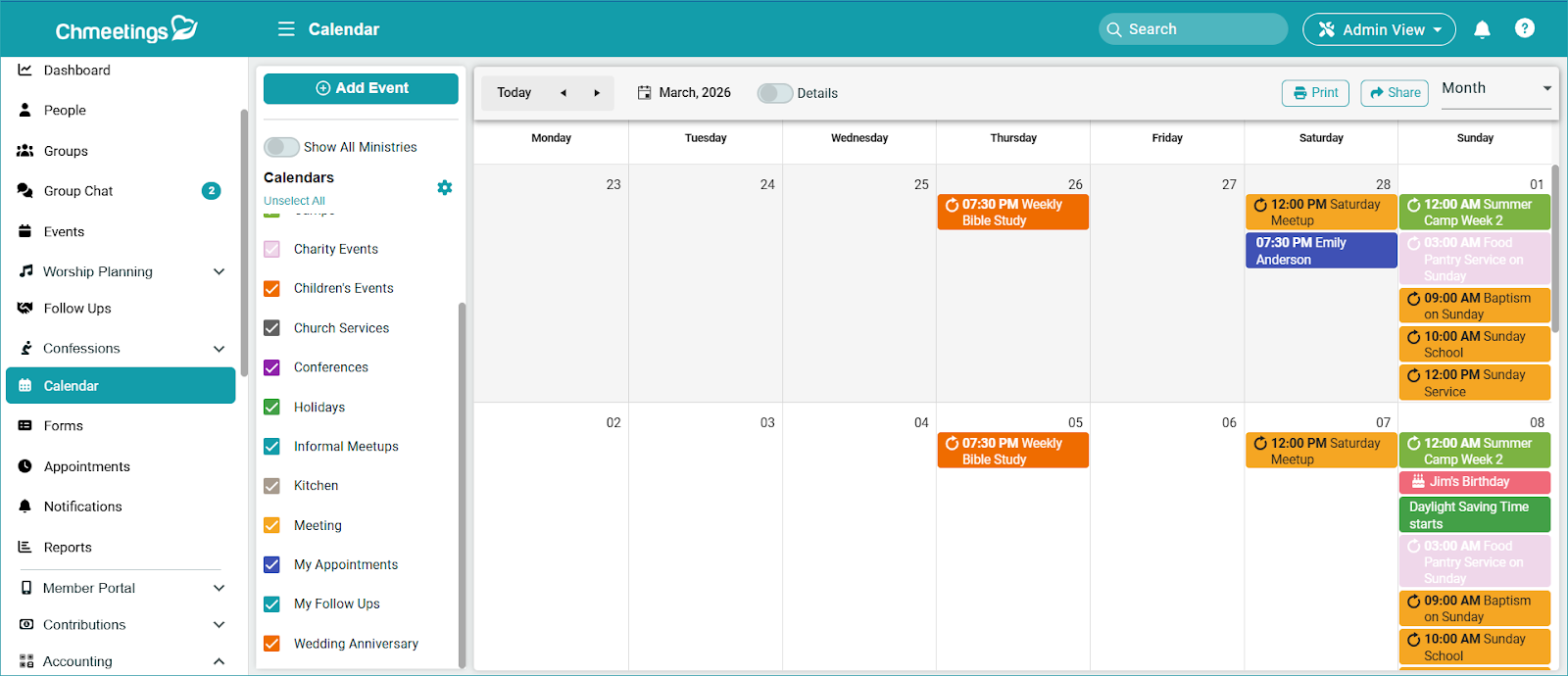
Task: Open the Month view dropdown
Action: 1495,89
